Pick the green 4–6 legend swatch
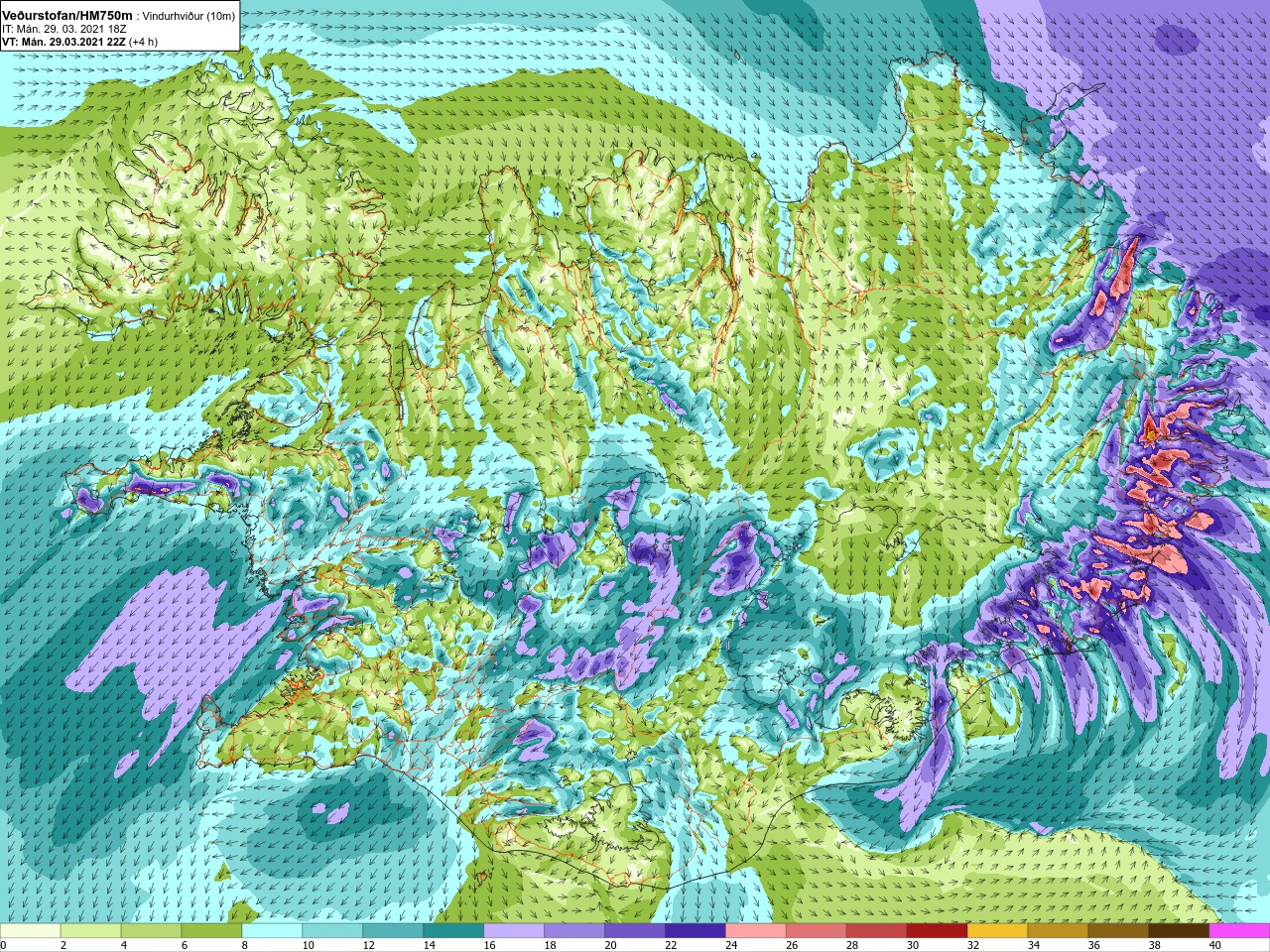Screen dimensions: 1270x952 (152, 931)
